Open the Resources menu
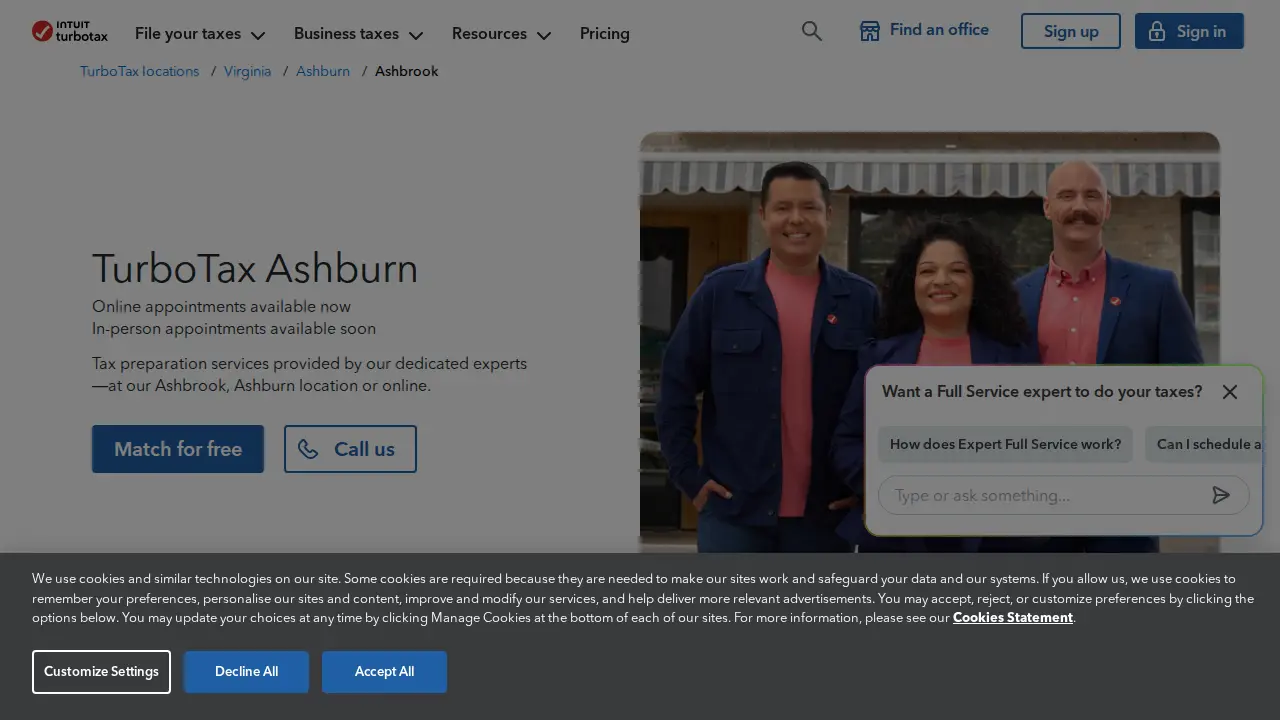This screenshot has height=720, width=1280. pos(501,33)
